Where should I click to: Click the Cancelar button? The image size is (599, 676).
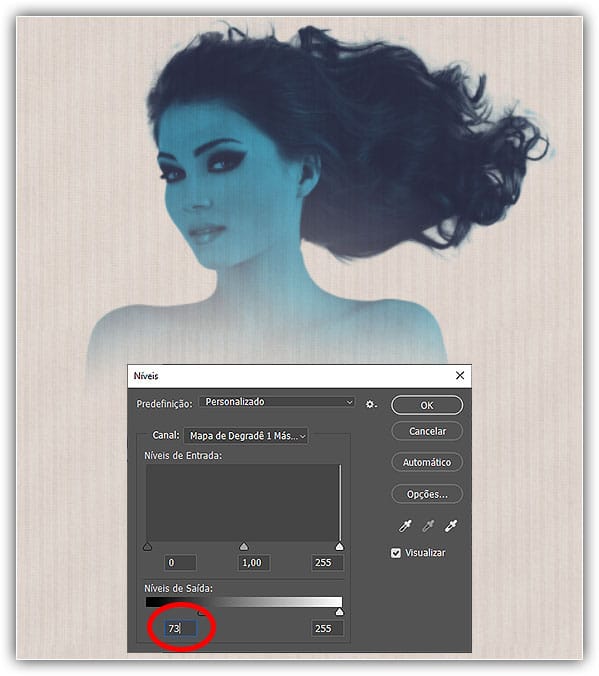pos(427,431)
